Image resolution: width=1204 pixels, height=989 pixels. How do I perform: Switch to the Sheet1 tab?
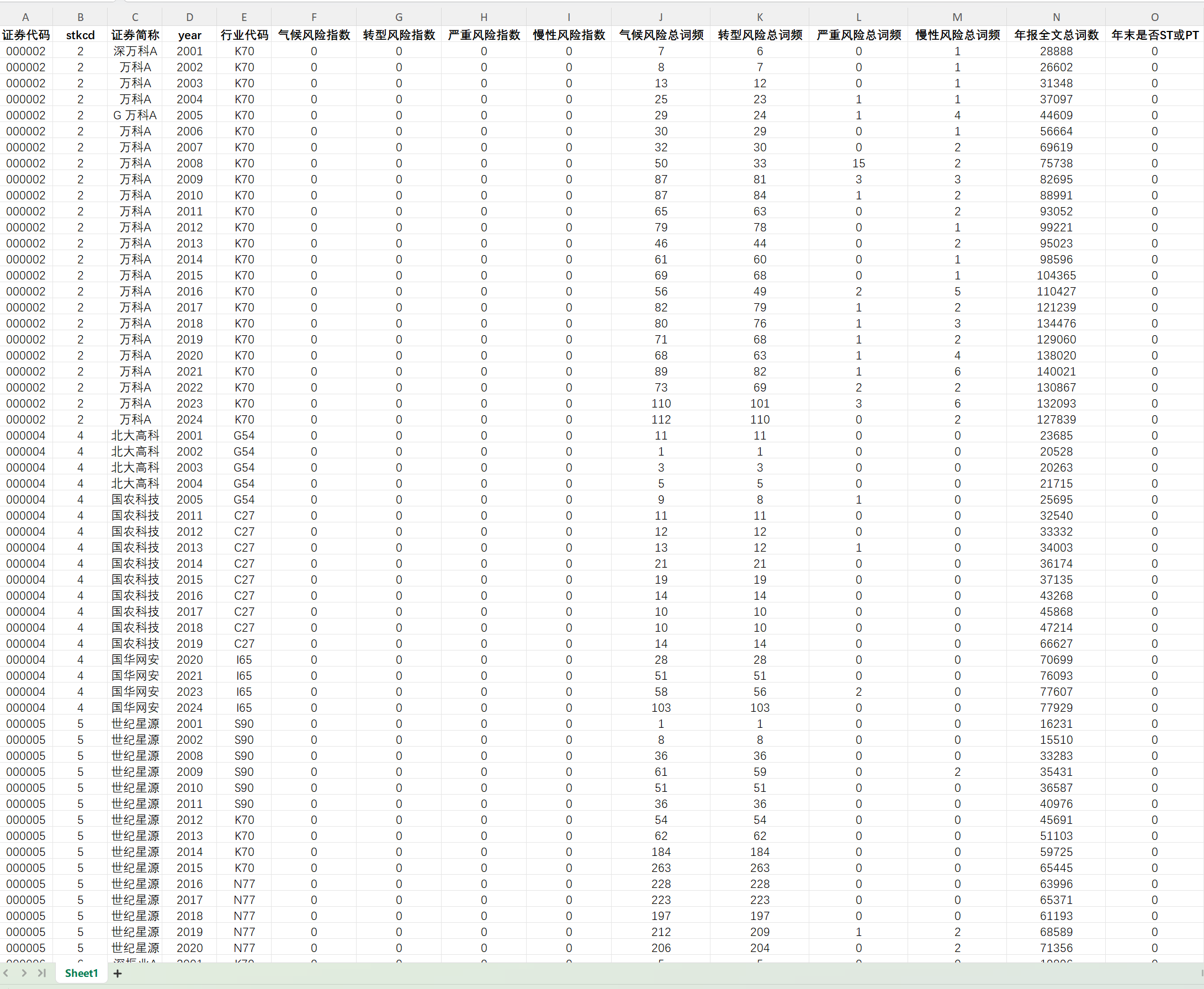[x=81, y=973]
